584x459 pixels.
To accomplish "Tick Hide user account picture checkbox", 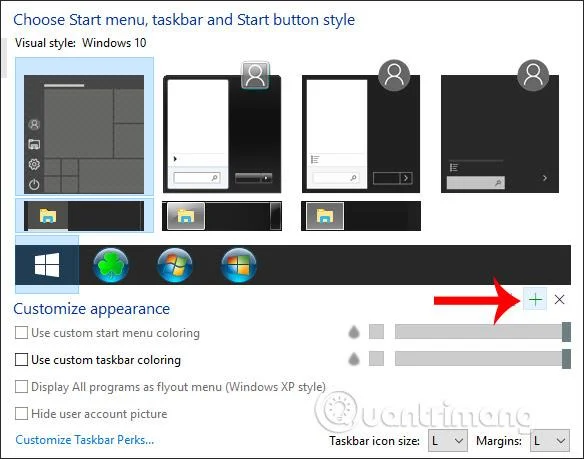I will coord(21,414).
